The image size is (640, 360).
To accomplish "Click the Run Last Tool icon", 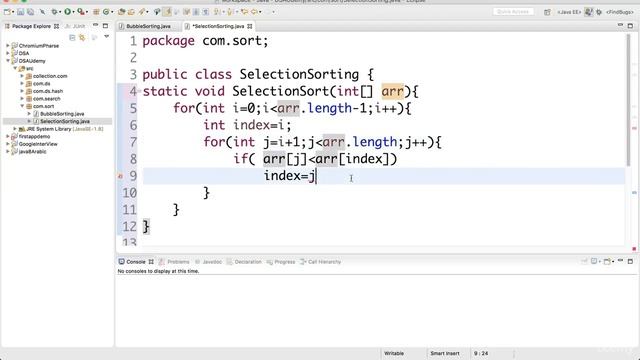I will [81, 12].
